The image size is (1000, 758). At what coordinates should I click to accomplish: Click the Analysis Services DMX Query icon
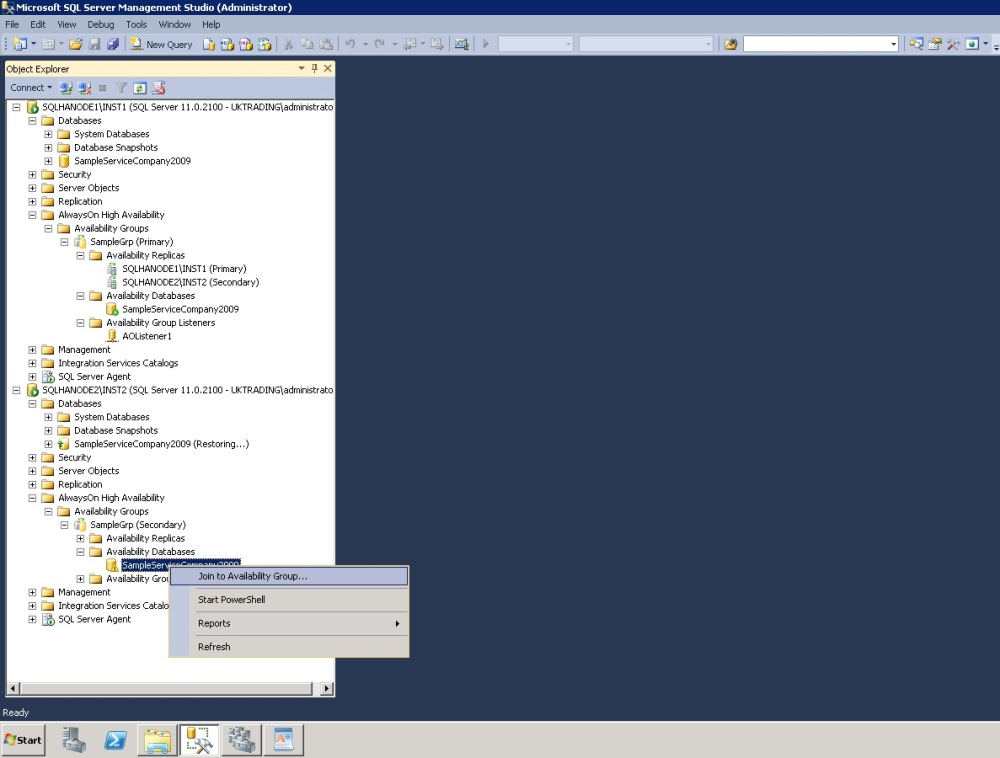click(x=246, y=44)
